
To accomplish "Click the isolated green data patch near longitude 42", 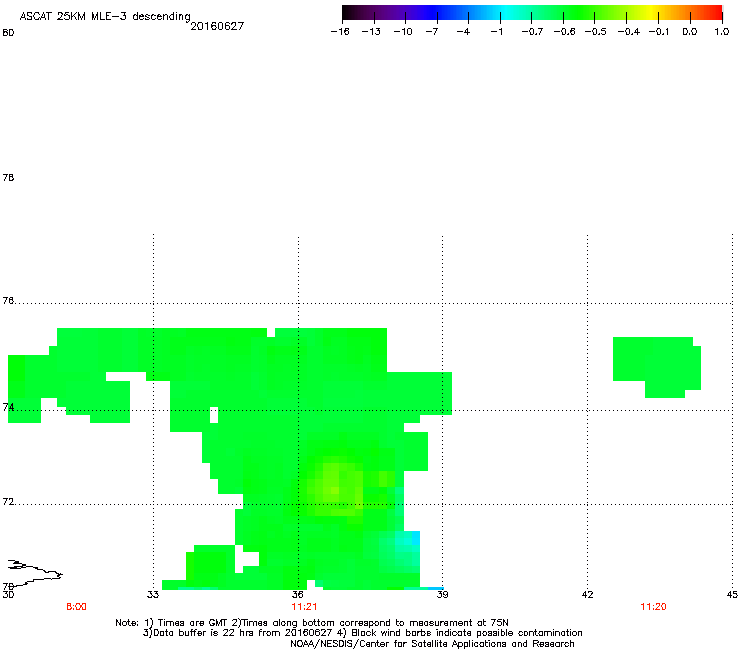I will [x=656, y=367].
